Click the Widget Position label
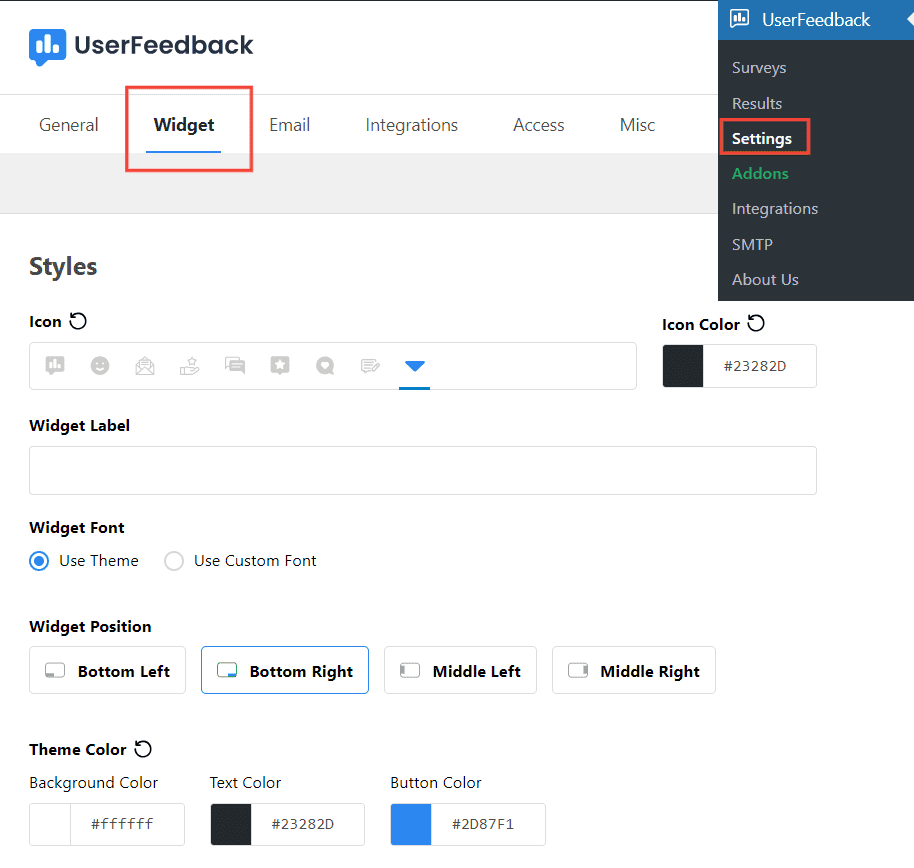This screenshot has width=914, height=868. (x=90, y=627)
